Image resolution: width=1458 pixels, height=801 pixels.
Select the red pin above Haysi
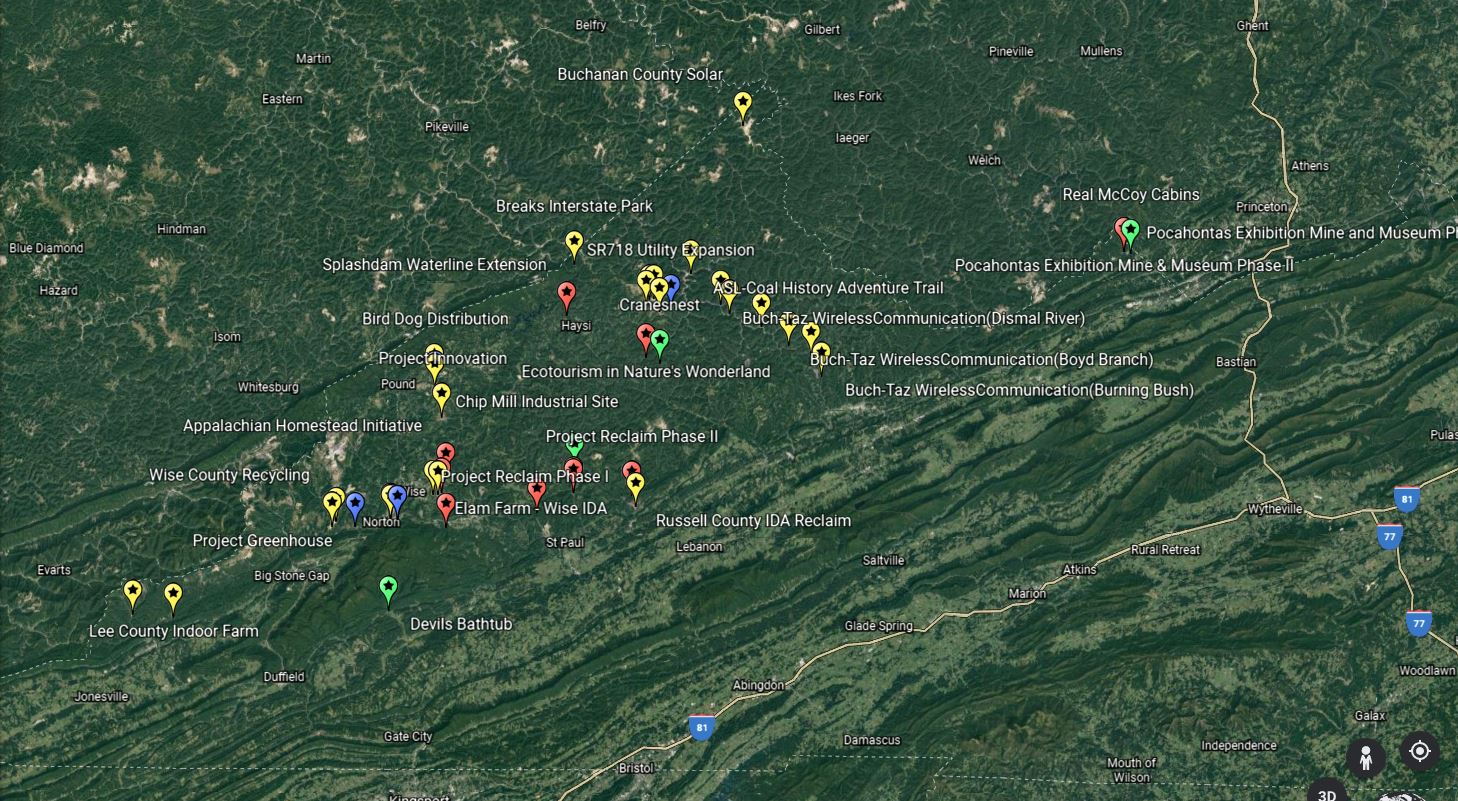tap(567, 294)
